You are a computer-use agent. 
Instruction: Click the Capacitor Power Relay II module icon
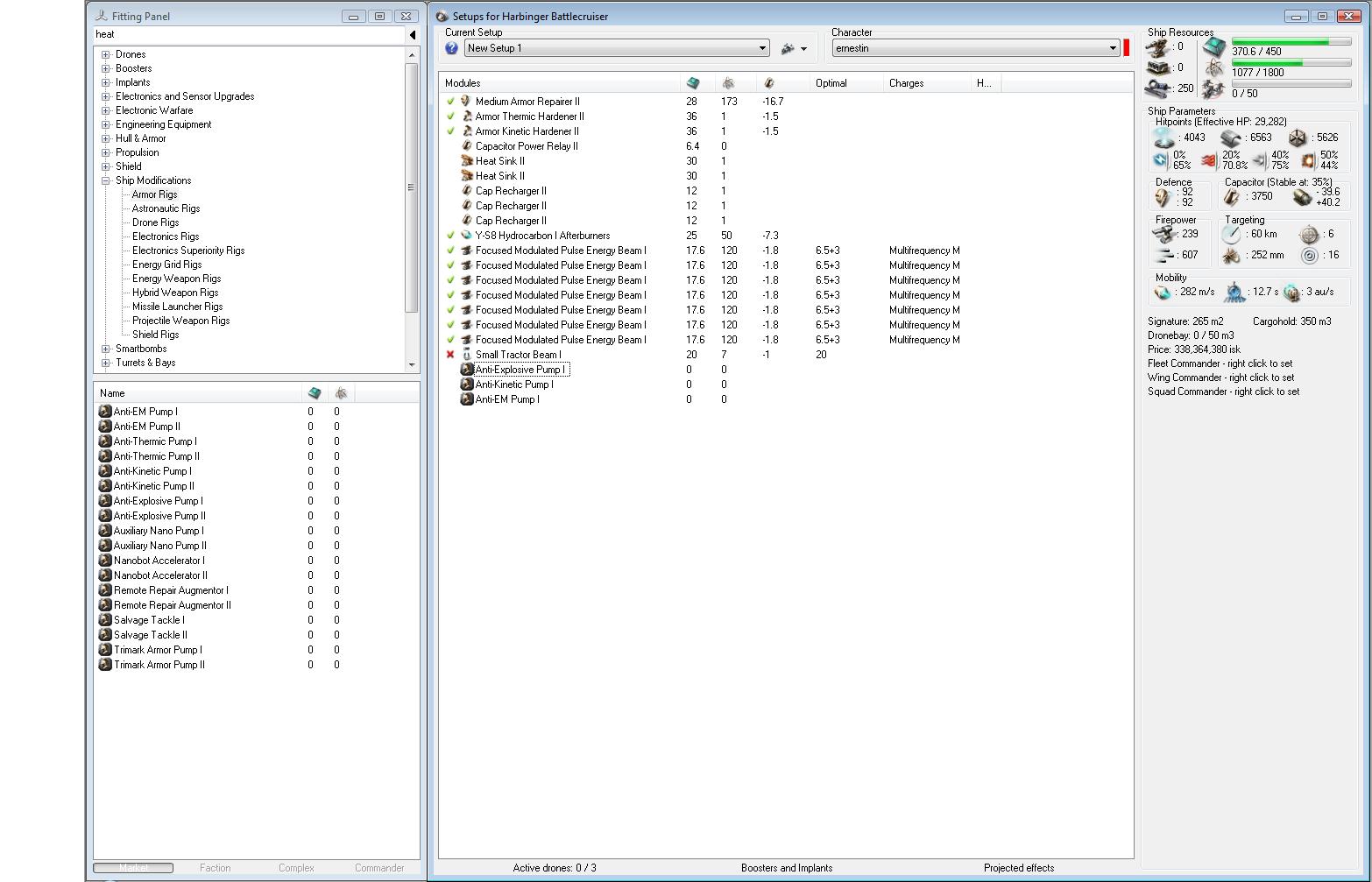(x=467, y=146)
